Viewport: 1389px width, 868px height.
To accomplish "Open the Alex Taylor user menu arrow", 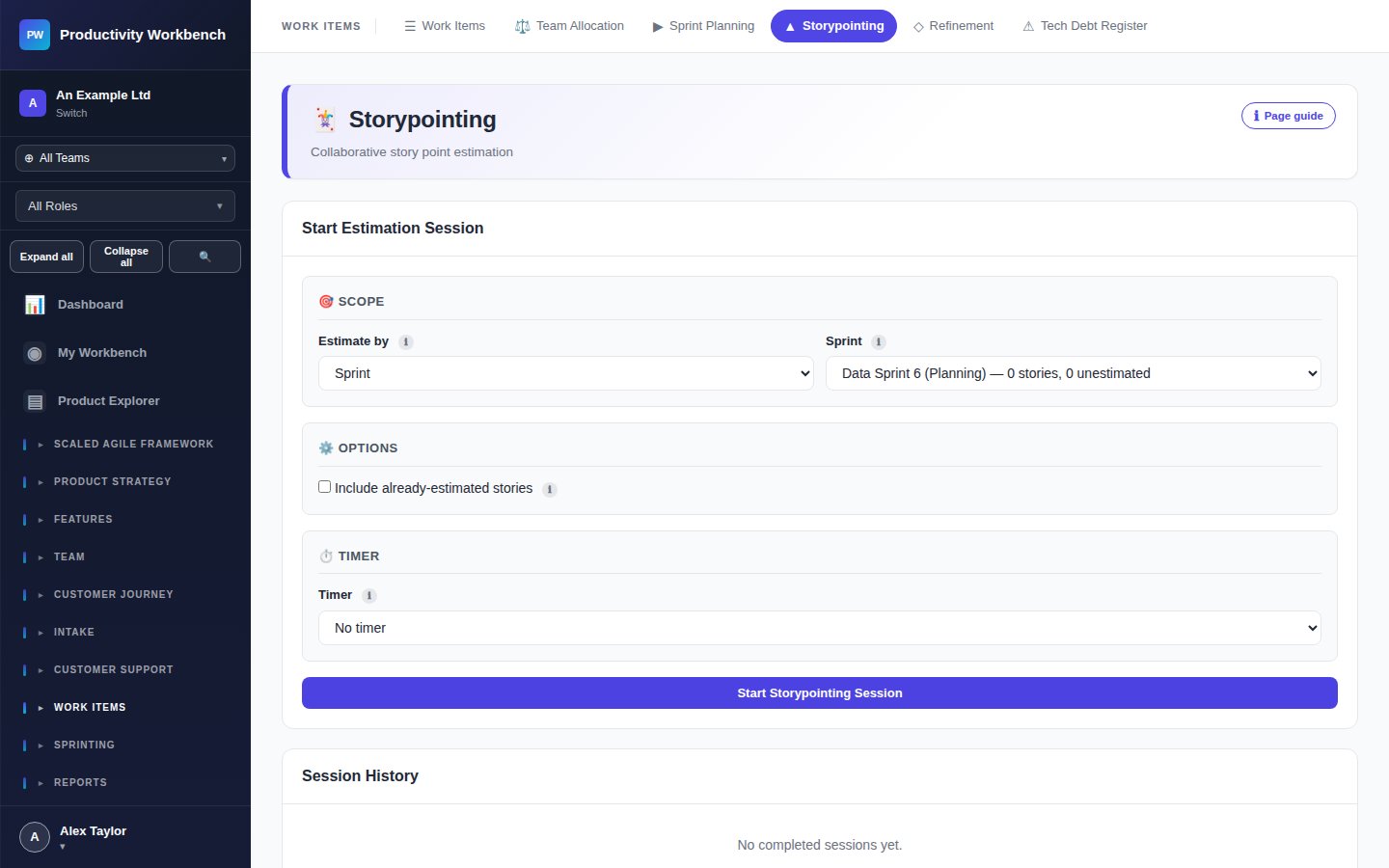I will pos(63,847).
